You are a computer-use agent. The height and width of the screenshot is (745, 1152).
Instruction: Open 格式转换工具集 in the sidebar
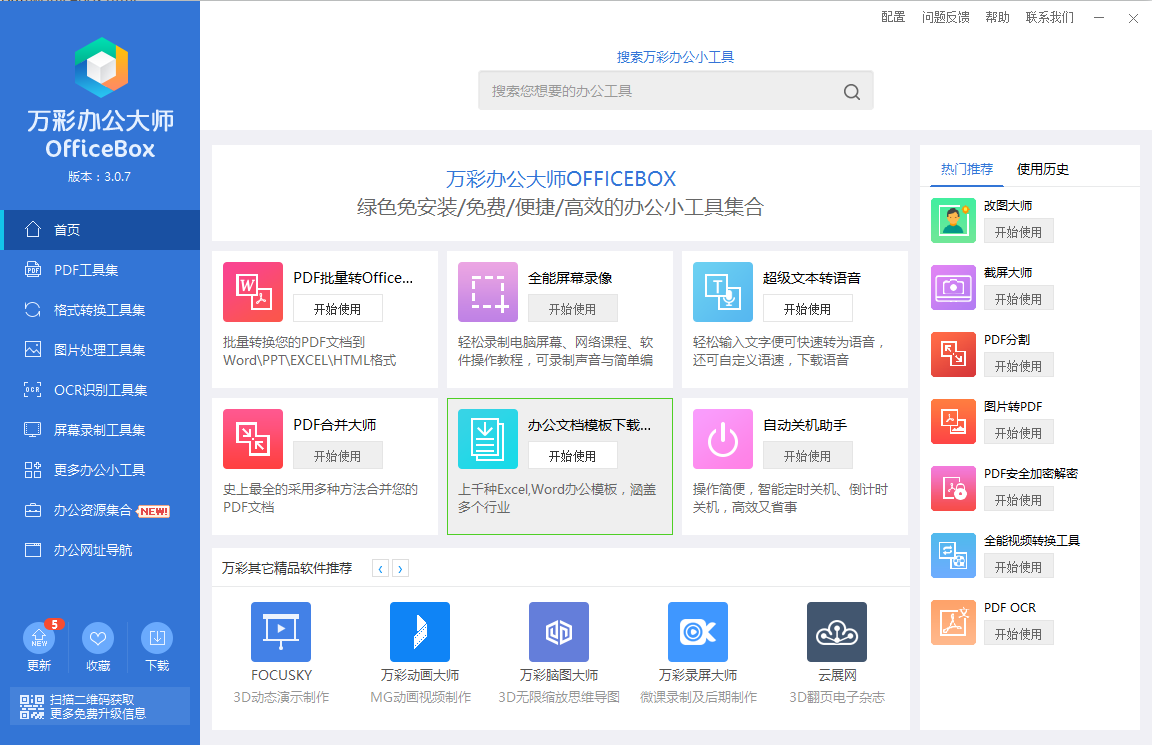[x=100, y=310]
